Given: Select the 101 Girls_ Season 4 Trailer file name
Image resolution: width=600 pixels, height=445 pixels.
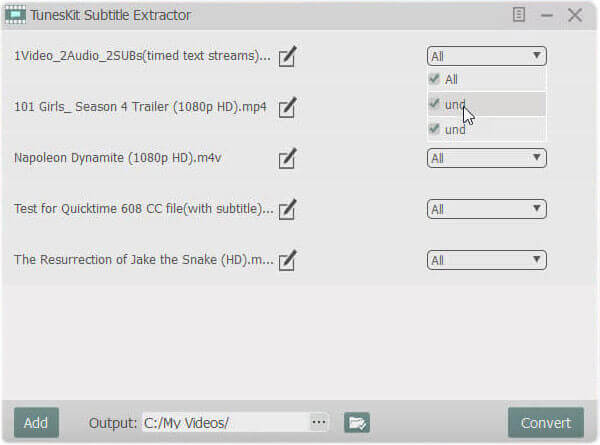Looking at the screenshot, I should click(x=140, y=107).
